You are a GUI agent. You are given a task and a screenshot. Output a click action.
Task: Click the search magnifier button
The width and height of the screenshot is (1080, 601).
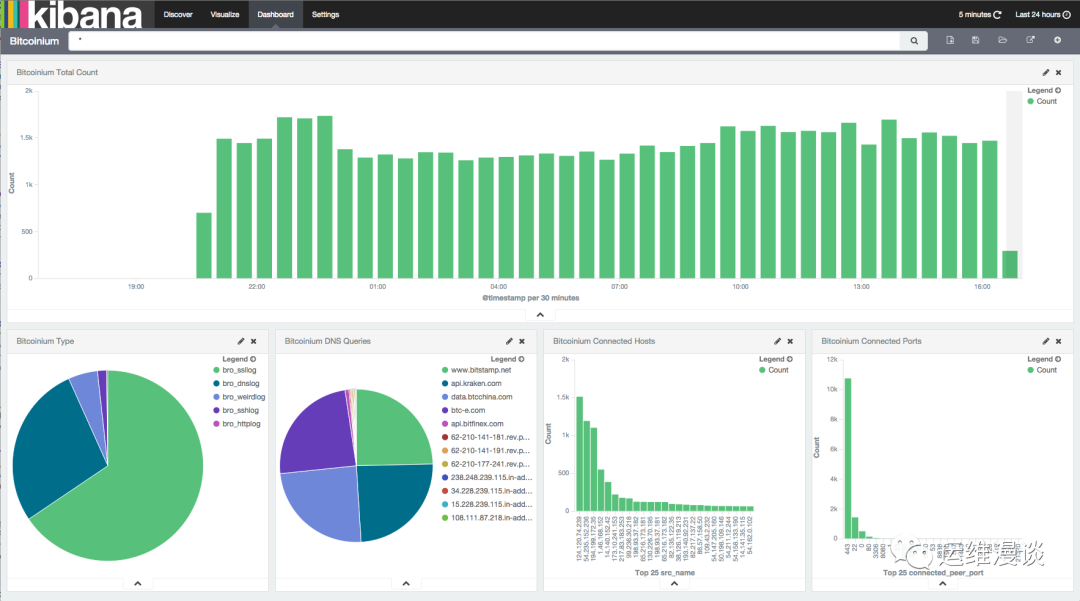(x=913, y=41)
